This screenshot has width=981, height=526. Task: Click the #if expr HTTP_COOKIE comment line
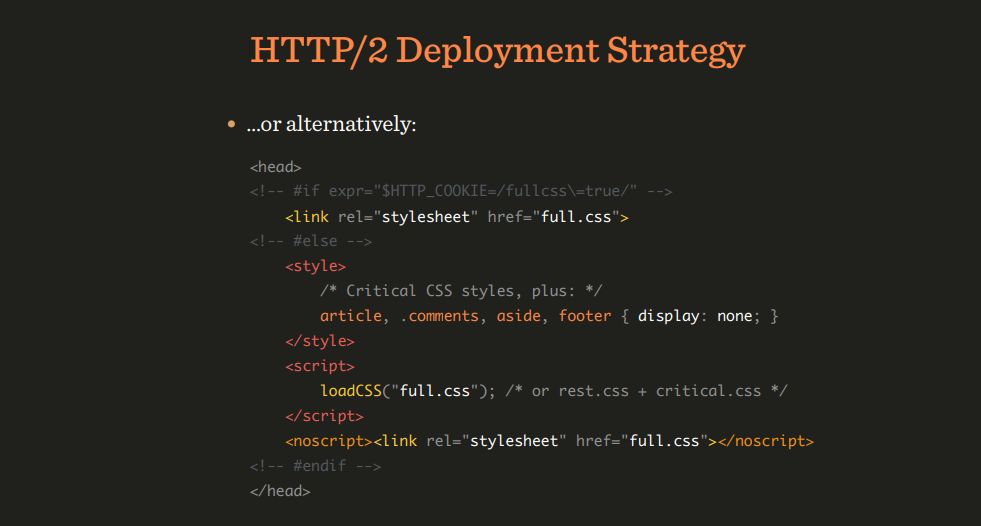click(x=461, y=191)
